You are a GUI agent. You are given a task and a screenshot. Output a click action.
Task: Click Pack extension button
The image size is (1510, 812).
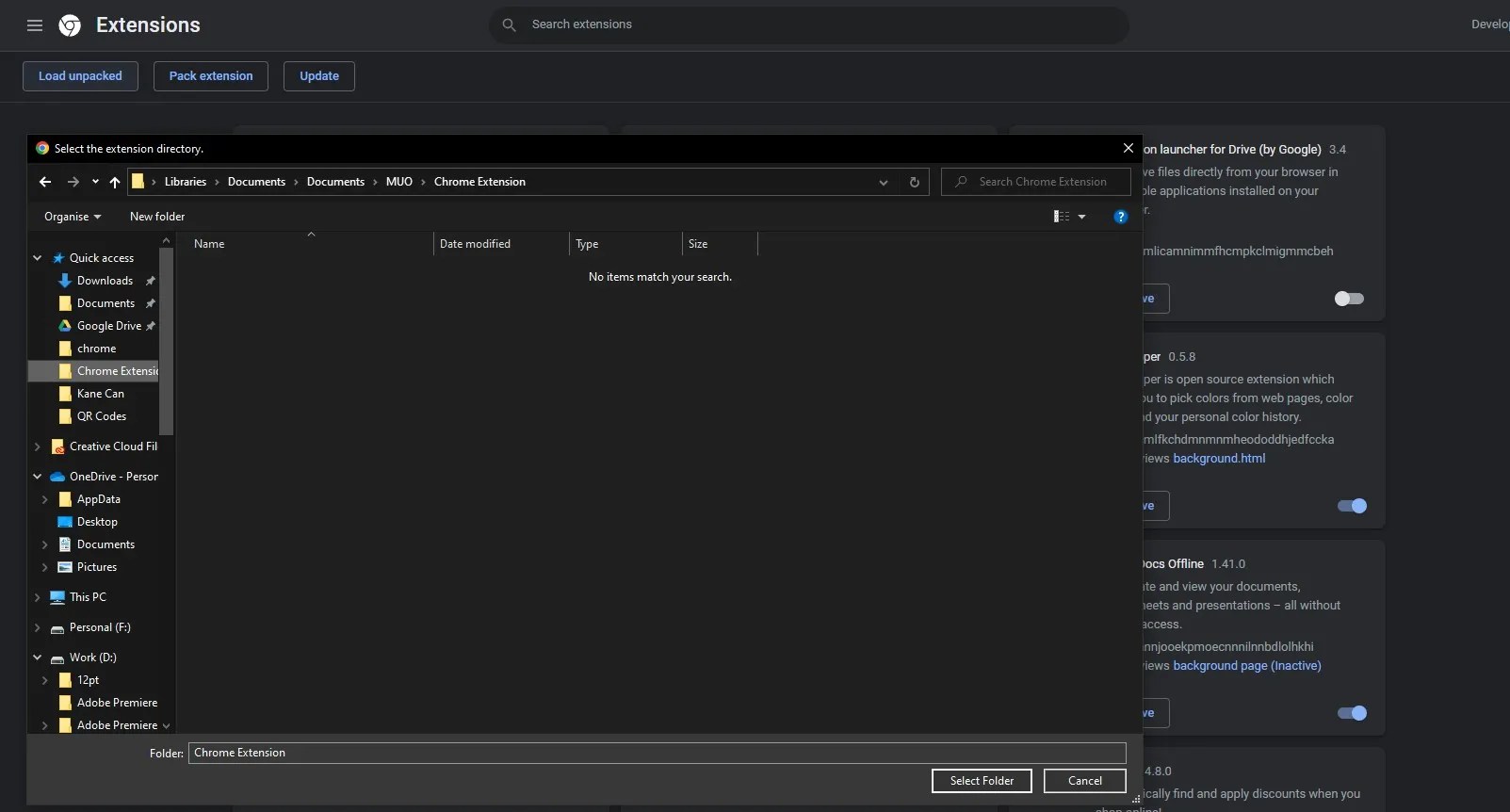[211, 76]
